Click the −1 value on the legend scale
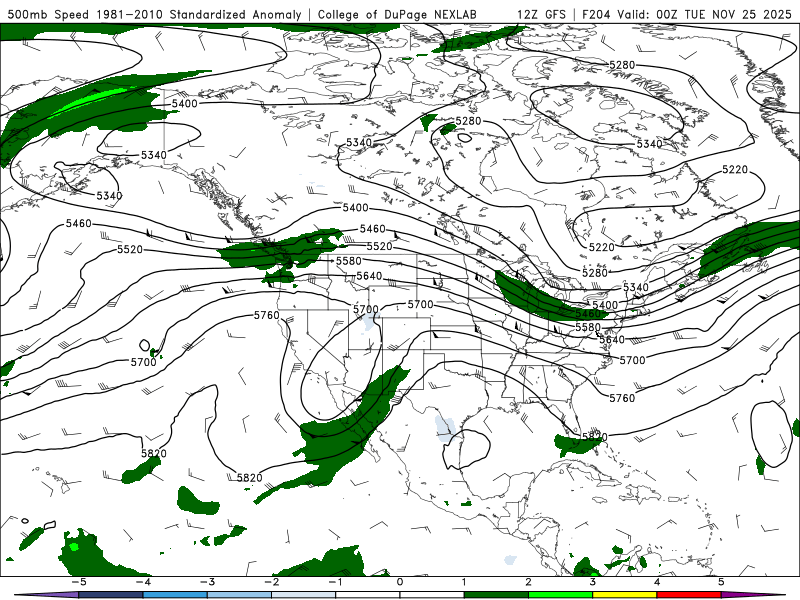 pos(335,582)
